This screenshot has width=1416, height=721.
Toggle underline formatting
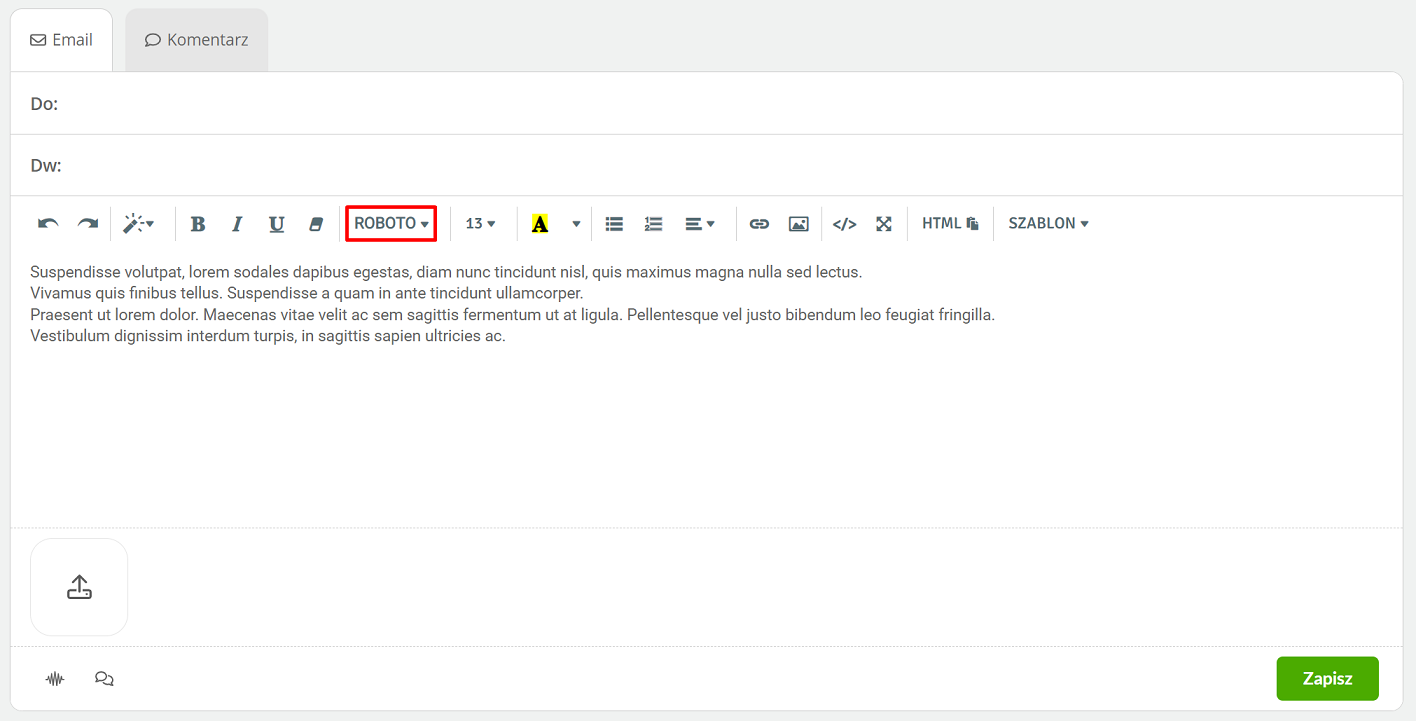coord(277,224)
